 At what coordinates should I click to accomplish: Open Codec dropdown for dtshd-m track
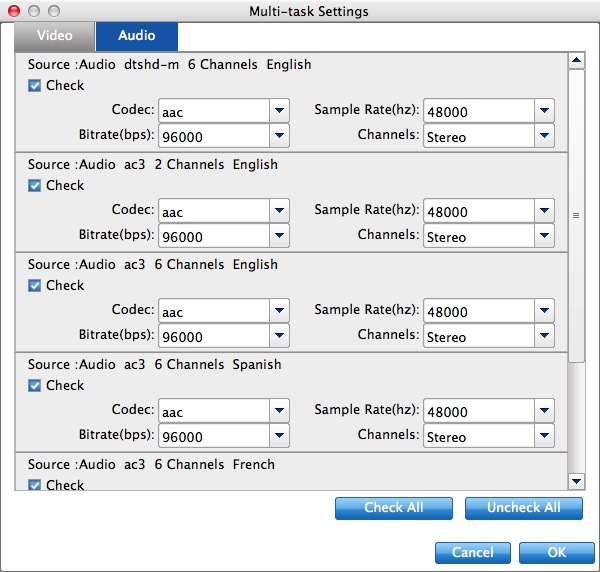pos(279,110)
